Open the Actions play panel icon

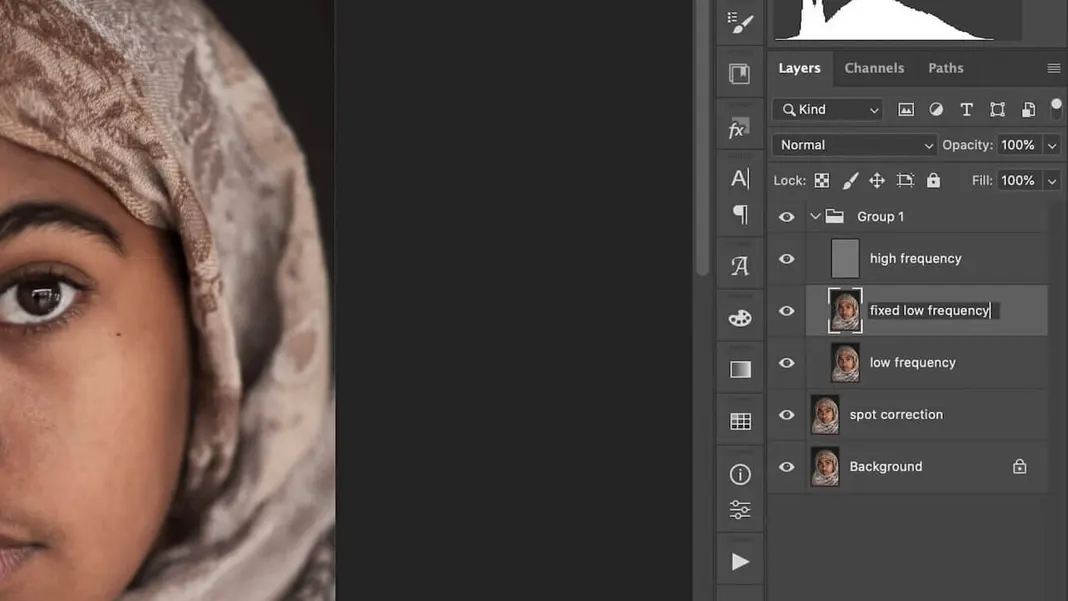[x=740, y=561]
